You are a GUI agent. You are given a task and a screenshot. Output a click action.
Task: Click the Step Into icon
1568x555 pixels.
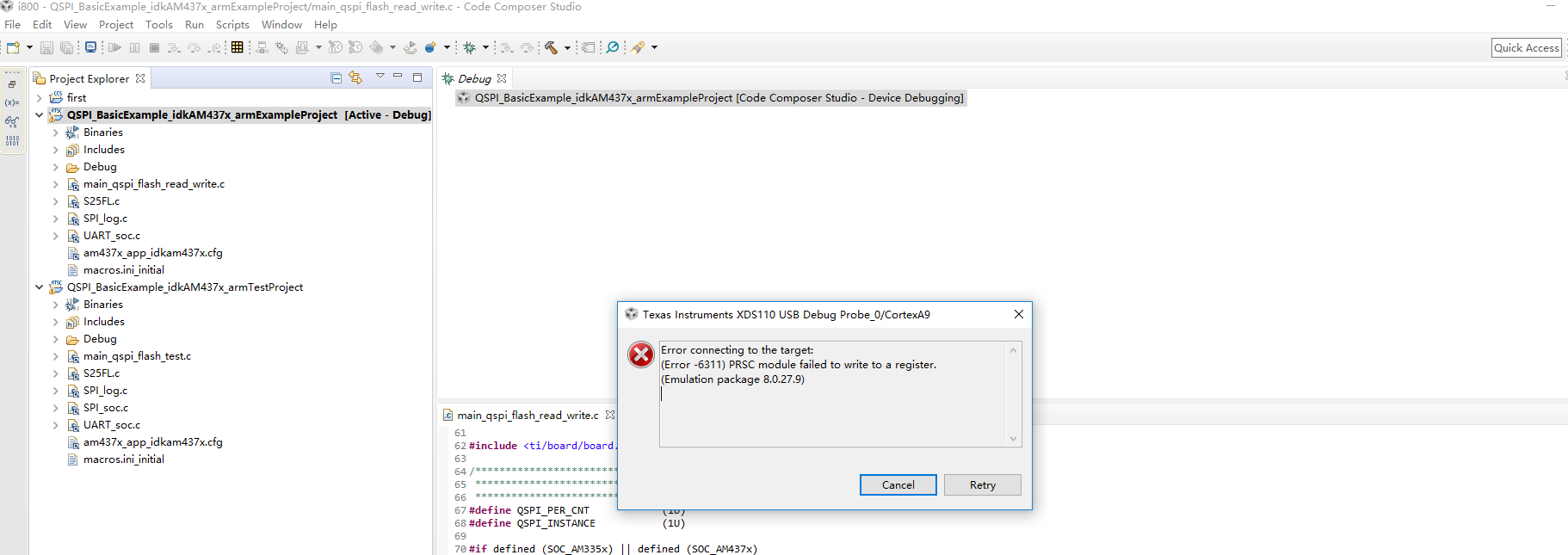174,47
